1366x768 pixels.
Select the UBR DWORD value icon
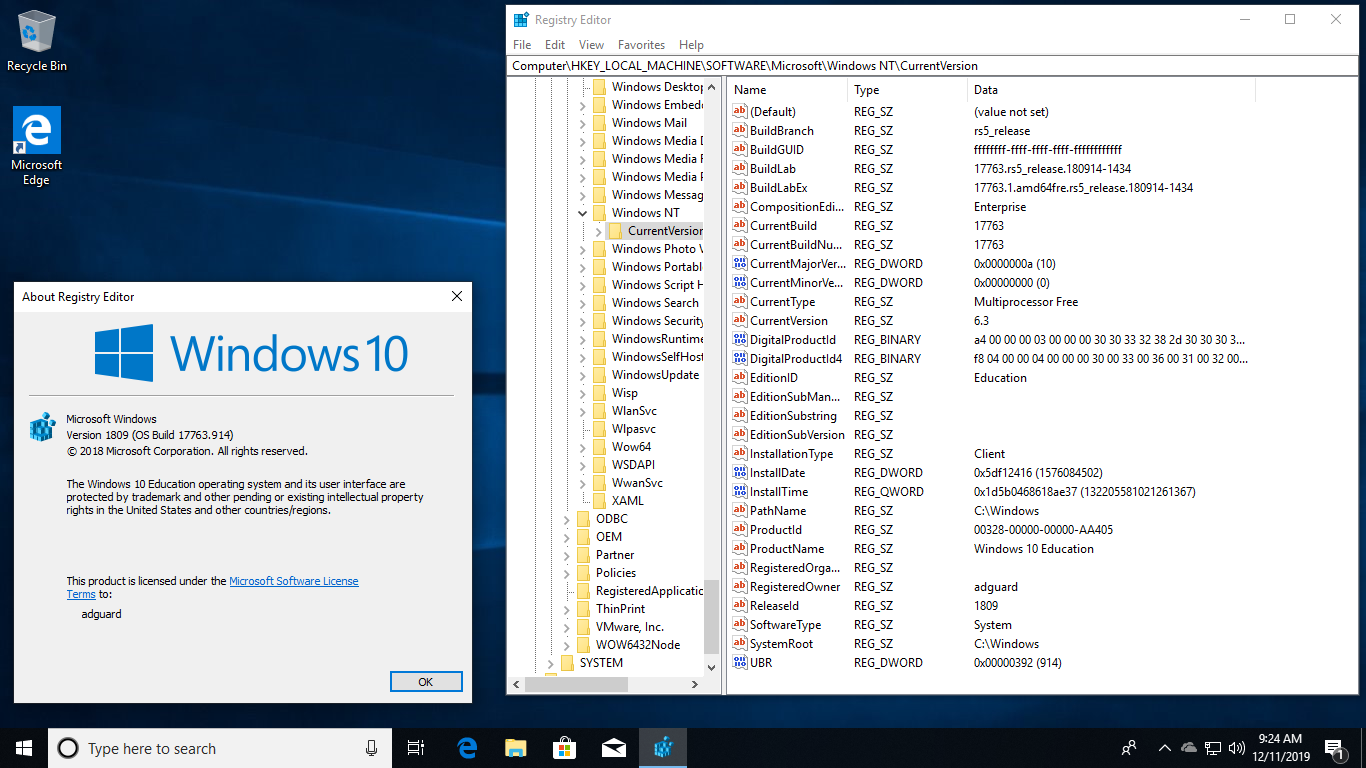(x=740, y=663)
